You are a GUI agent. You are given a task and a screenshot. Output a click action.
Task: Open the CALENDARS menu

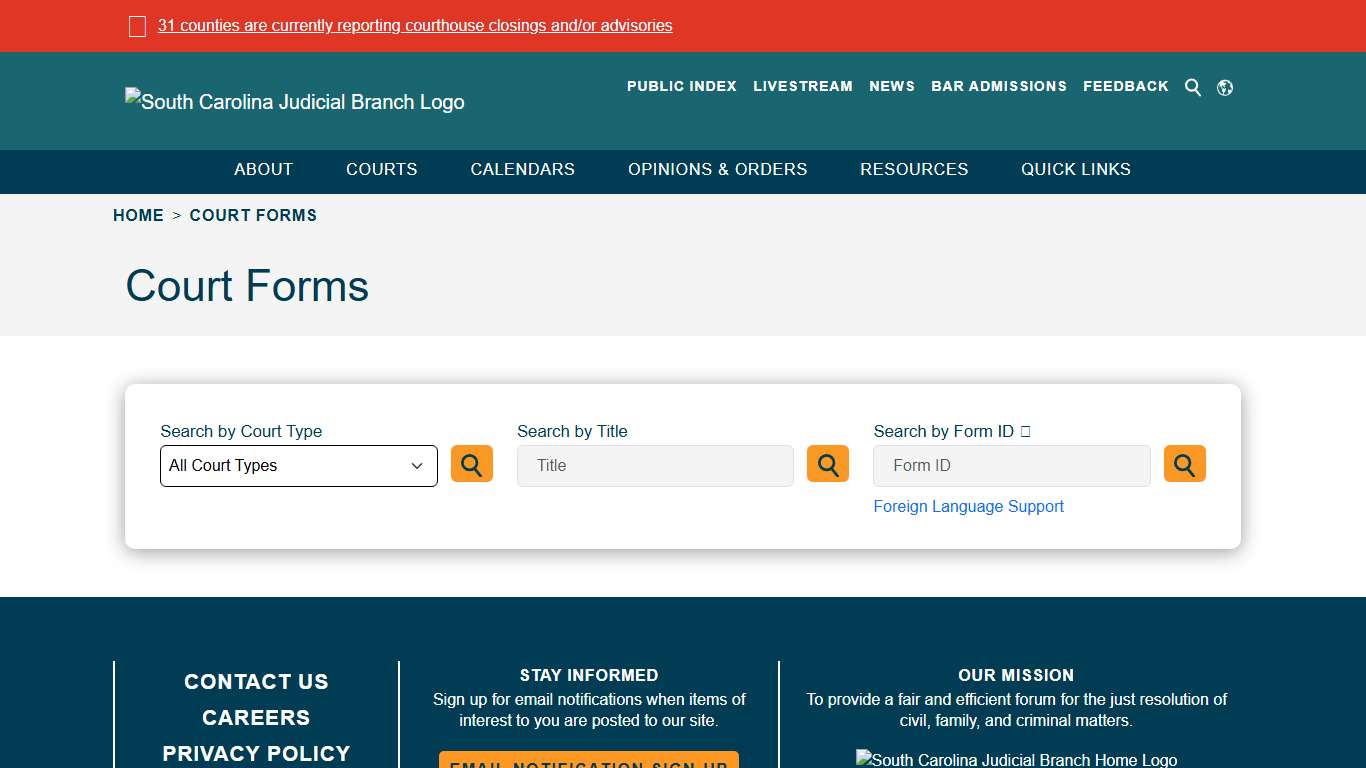click(x=522, y=170)
